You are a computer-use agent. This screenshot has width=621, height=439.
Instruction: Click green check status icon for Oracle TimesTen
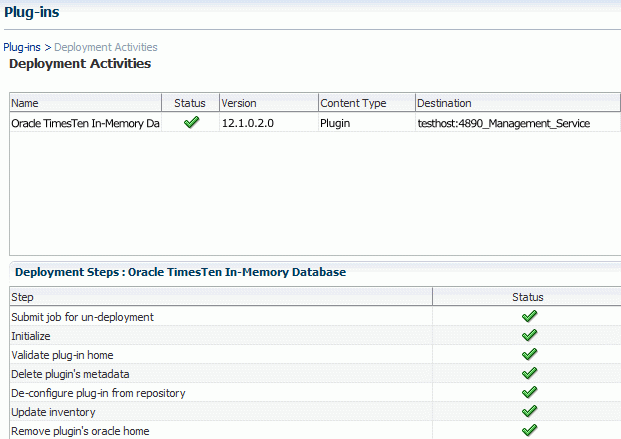(191, 122)
